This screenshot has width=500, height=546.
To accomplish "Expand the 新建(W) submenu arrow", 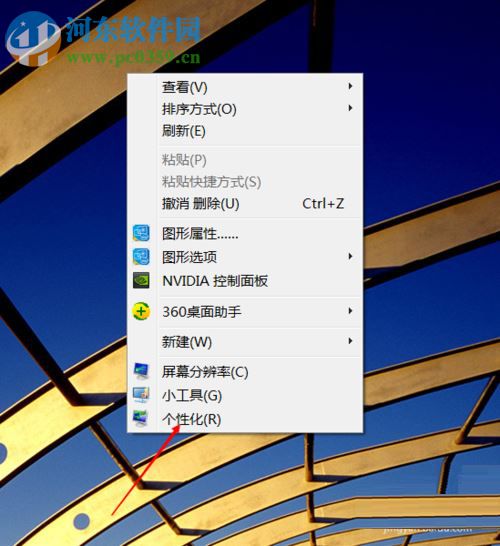I will (x=350, y=341).
